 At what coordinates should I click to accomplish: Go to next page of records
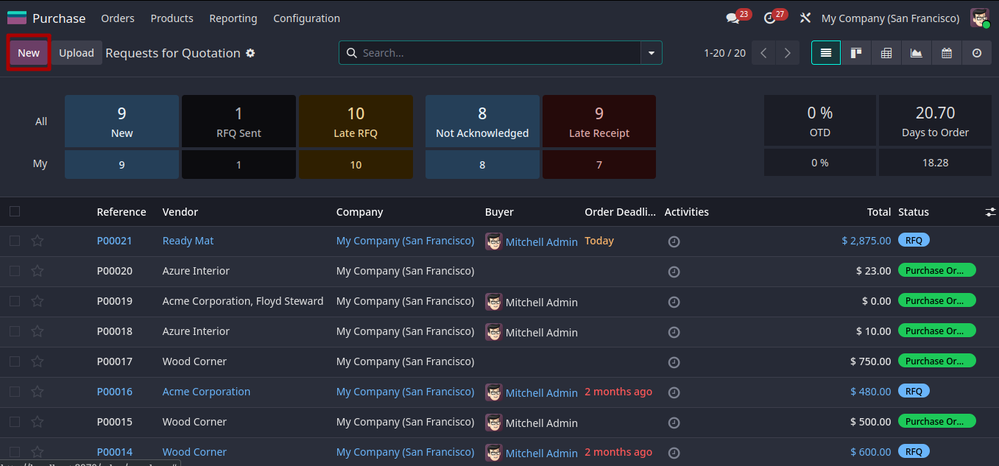[787, 53]
